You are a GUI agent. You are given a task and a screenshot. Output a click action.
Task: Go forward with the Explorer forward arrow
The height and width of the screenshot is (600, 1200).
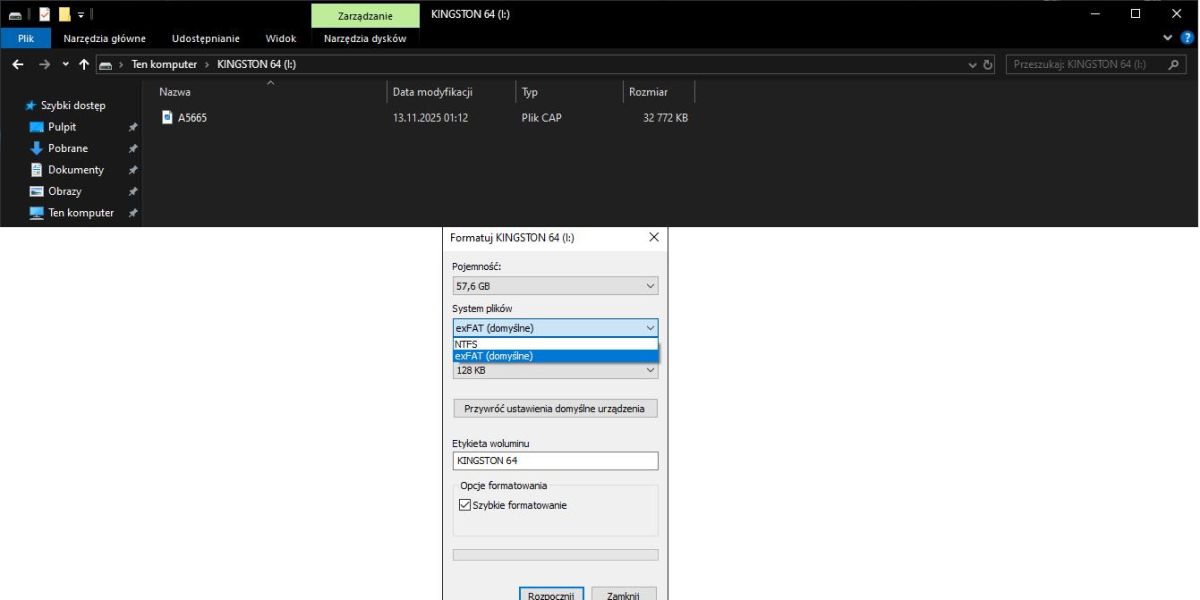[44, 64]
